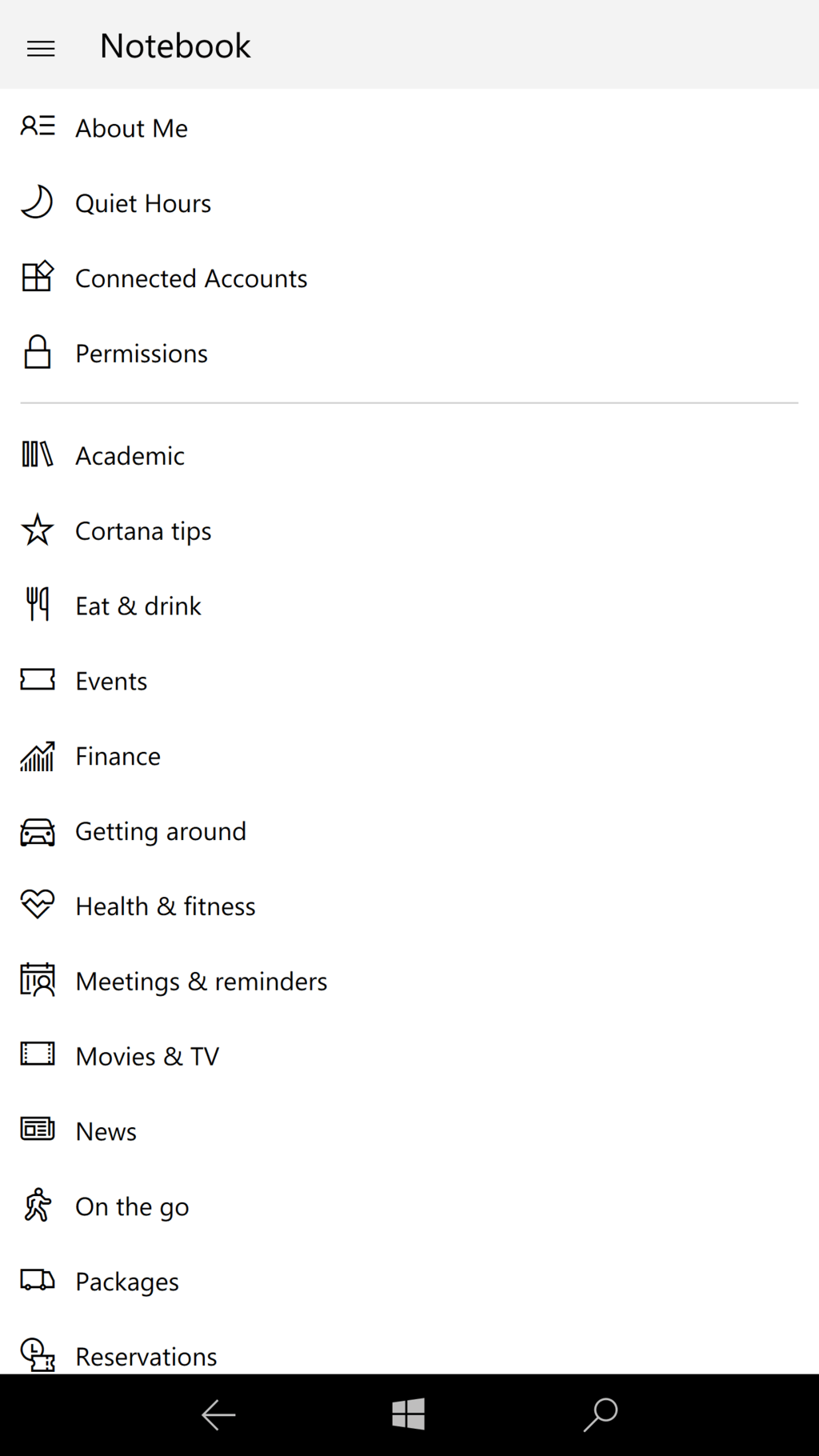Tap the Permissions lock icon
The image size is (819, 1456).
[x=37, y=353]
